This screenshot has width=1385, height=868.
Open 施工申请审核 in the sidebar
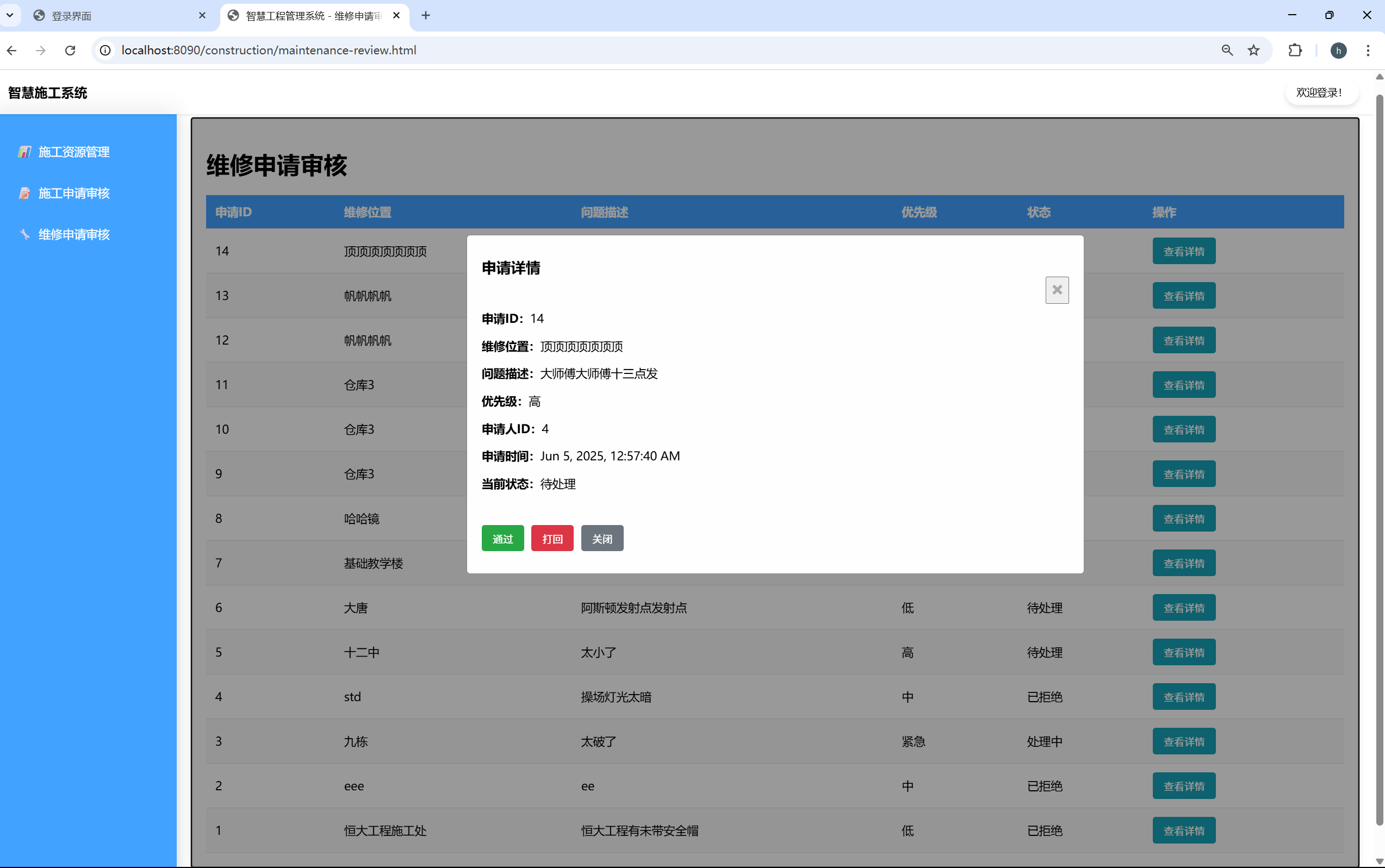(73, 193)
